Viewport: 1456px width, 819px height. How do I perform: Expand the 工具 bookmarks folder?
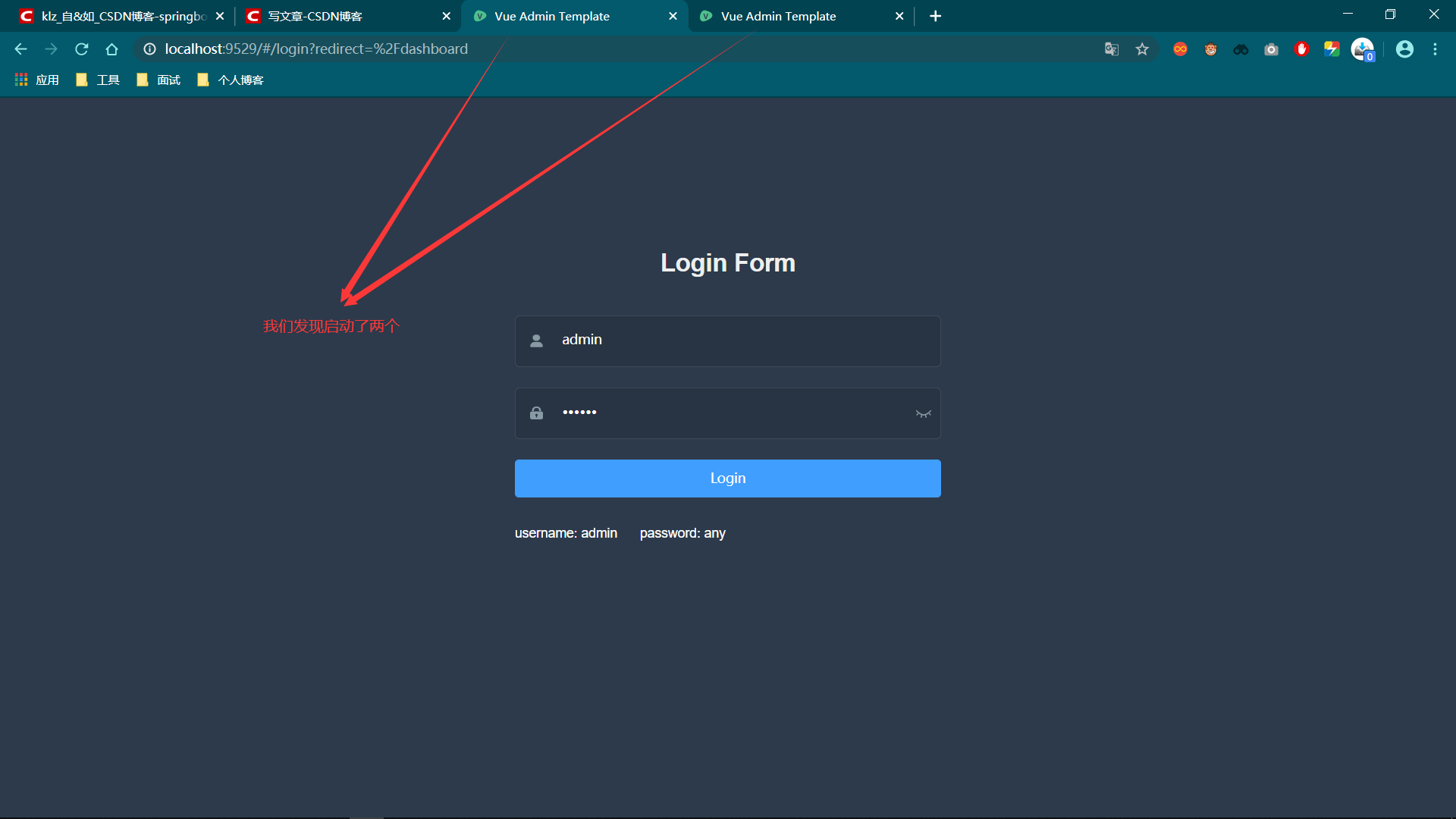click(97, 80)
